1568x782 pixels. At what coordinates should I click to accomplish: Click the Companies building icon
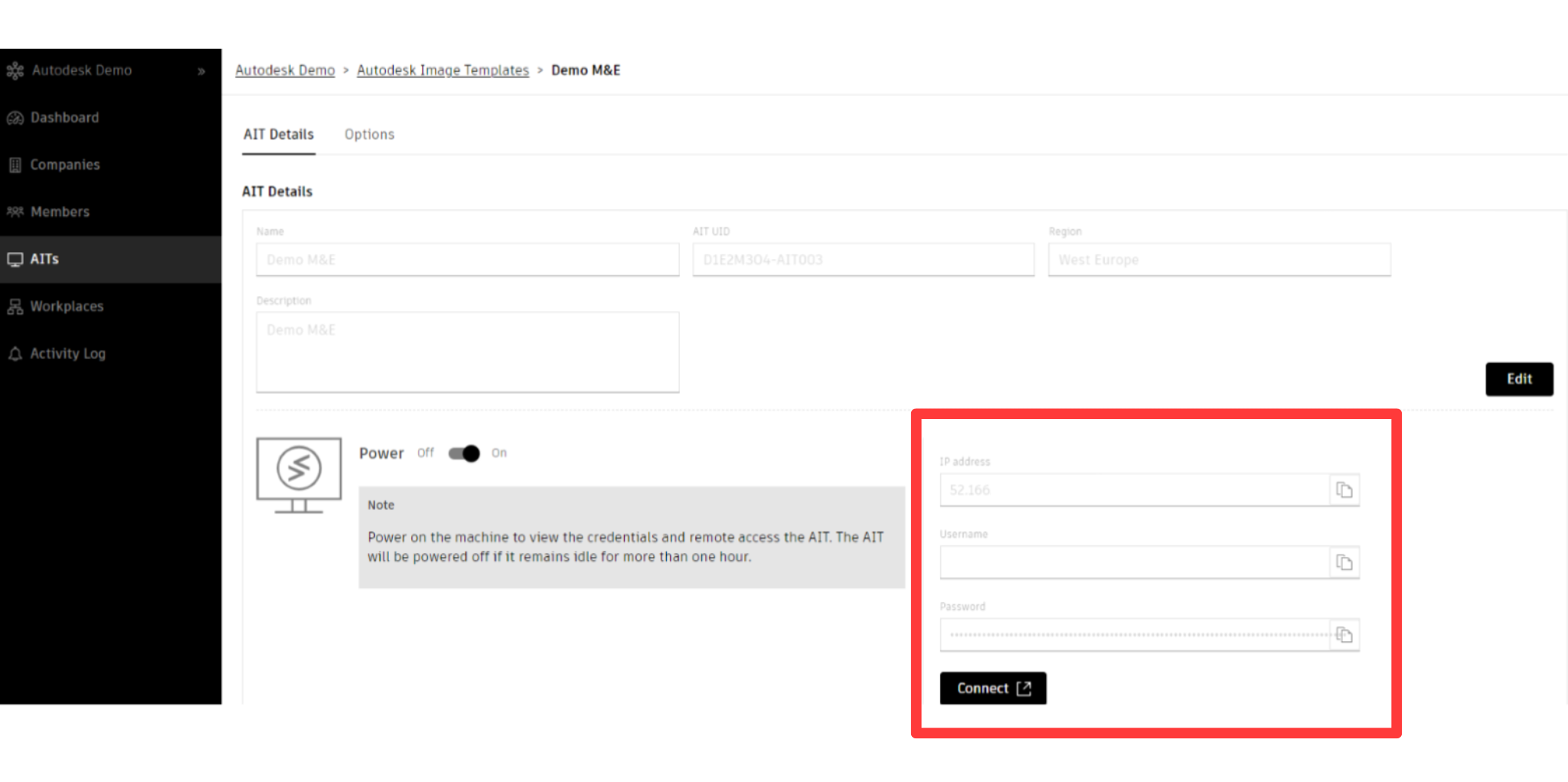[15, 165]
